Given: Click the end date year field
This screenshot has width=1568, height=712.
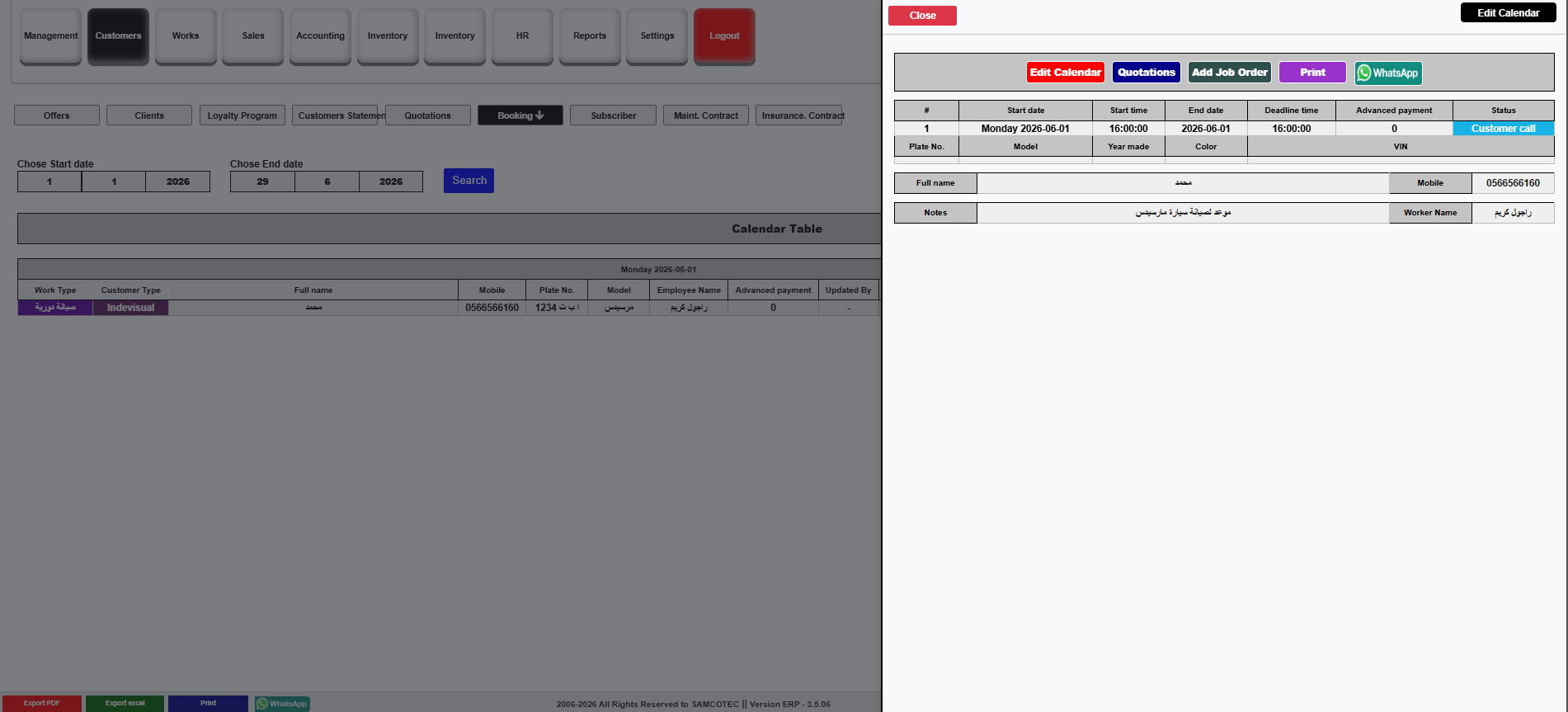Looking at the screenshot, I should coord(391,182).
